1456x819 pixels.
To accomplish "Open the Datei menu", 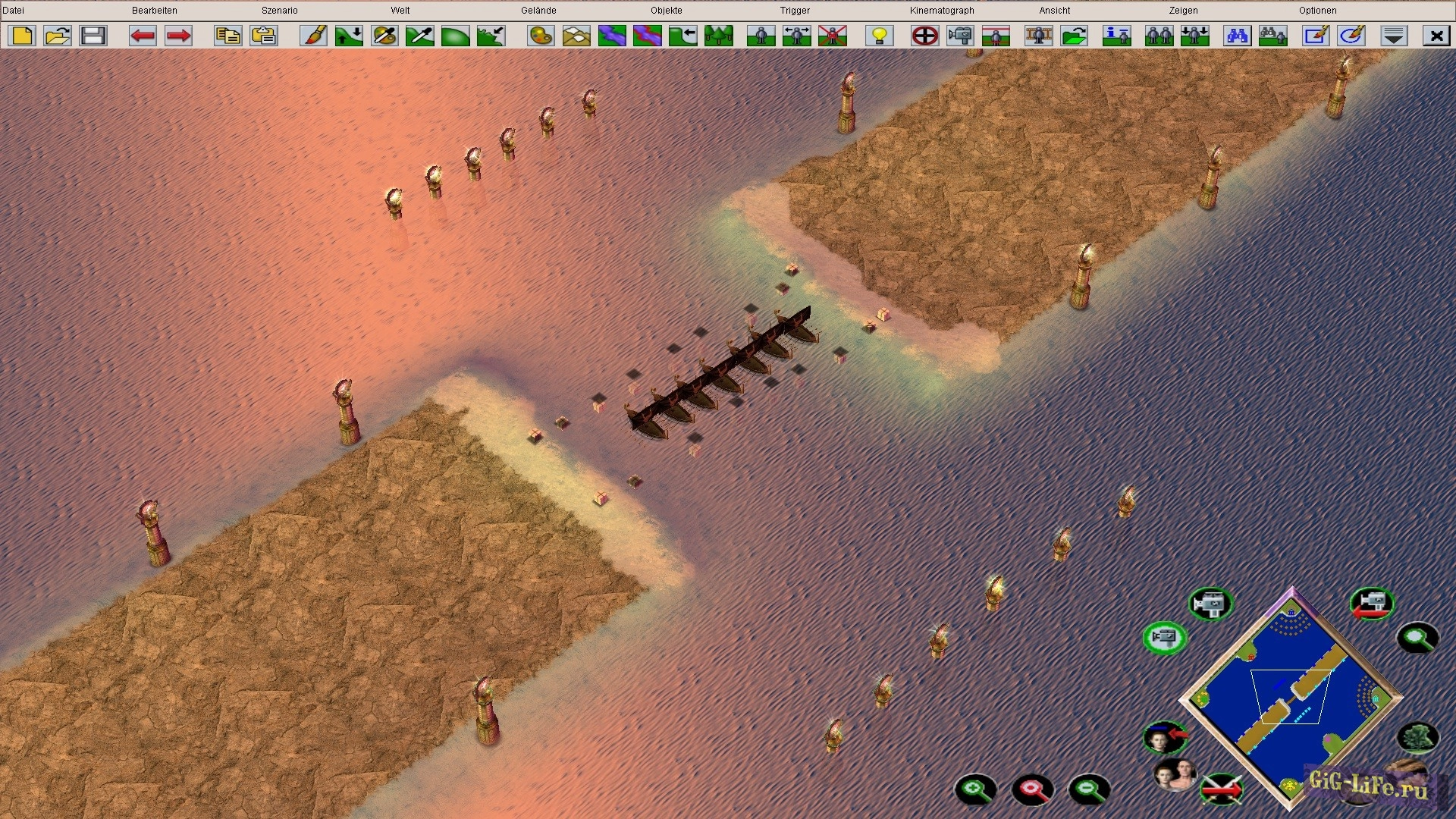I will pos(13,10).
